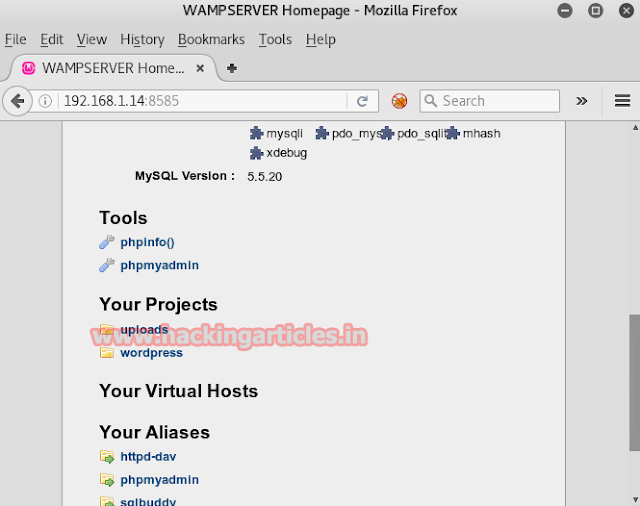Open the History menu

(142, 40)
